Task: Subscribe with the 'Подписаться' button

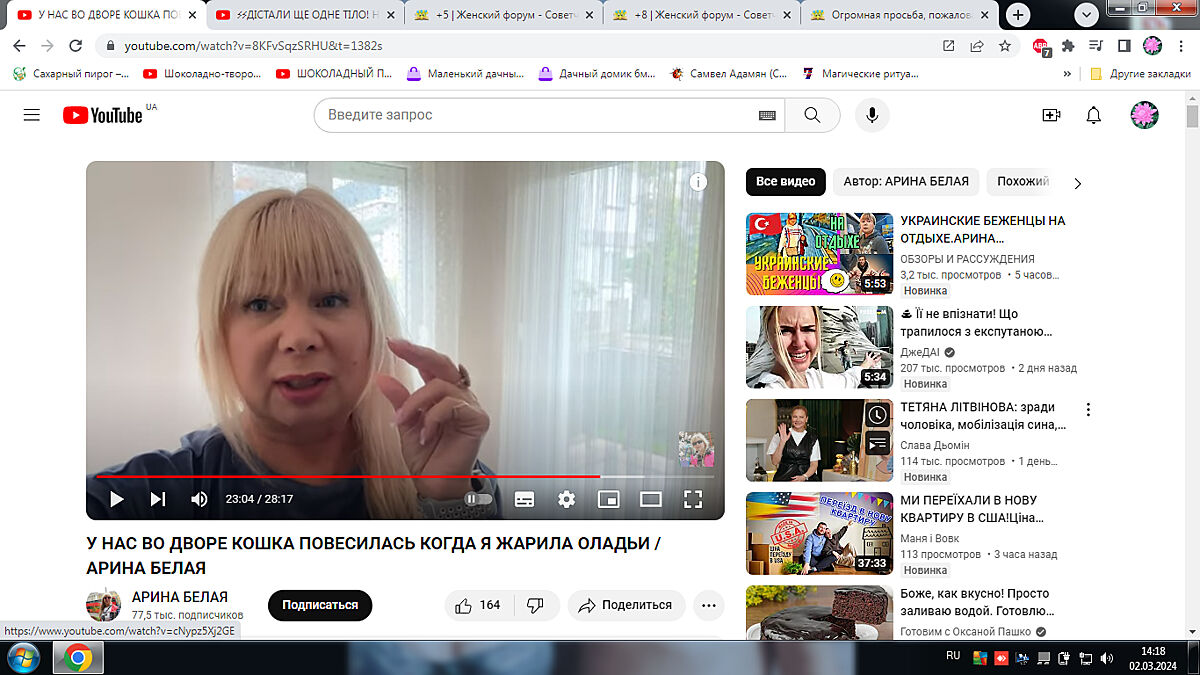Action: click(319, 605)
